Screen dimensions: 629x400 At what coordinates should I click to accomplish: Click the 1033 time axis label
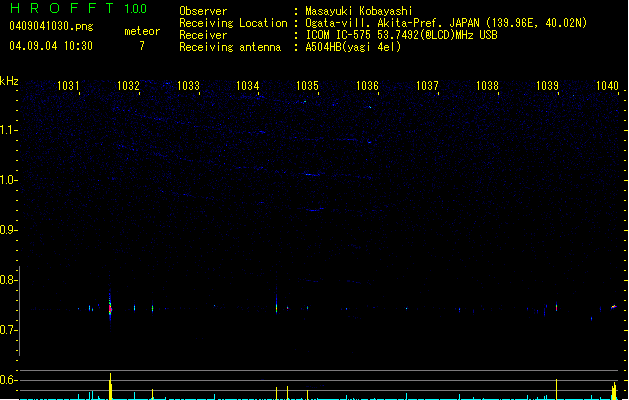(188, 85)
